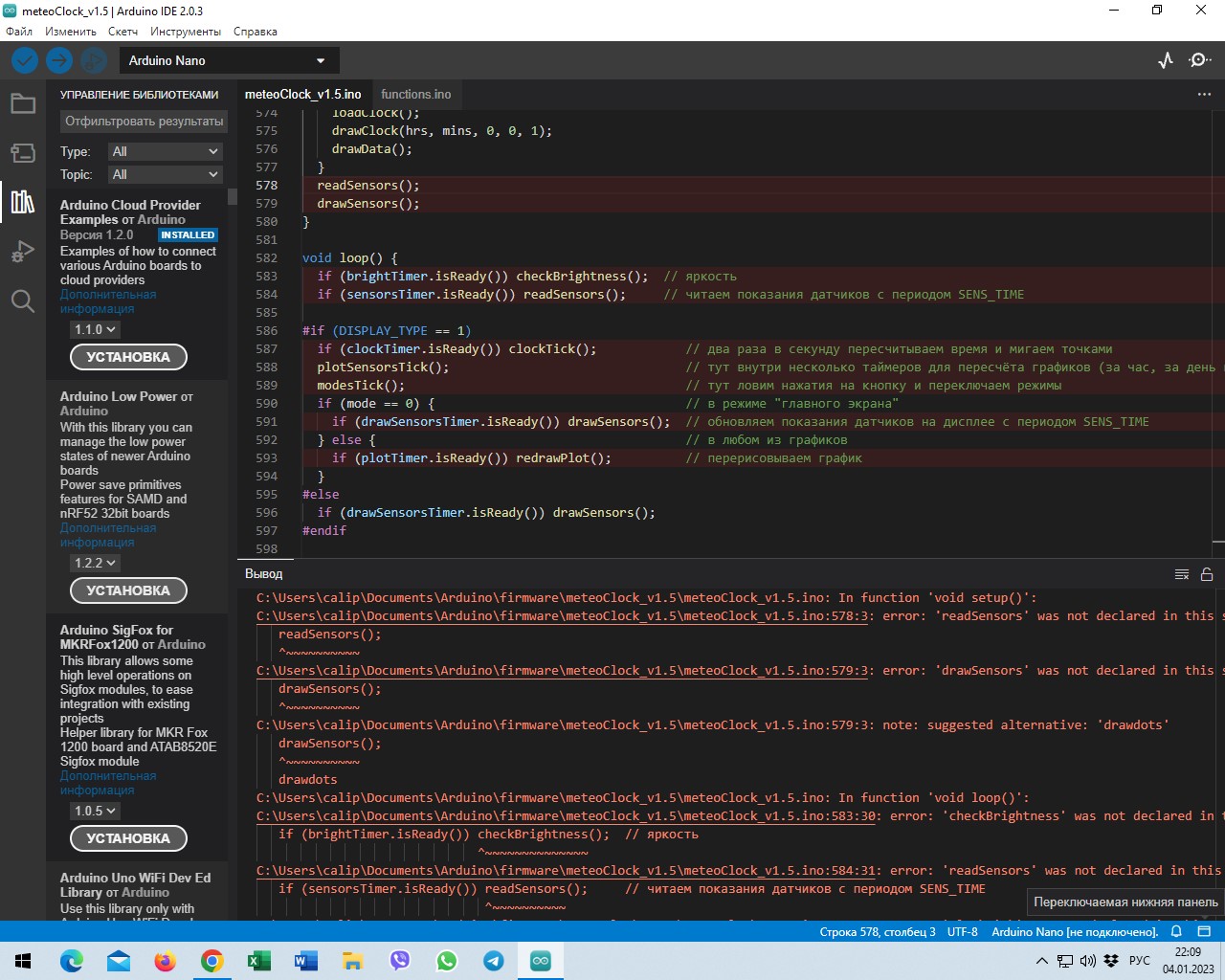Viewport: 1225px width, 980px height.
Task: Open WhatsApp from the taskbar
Action: [x=447, y=961]
